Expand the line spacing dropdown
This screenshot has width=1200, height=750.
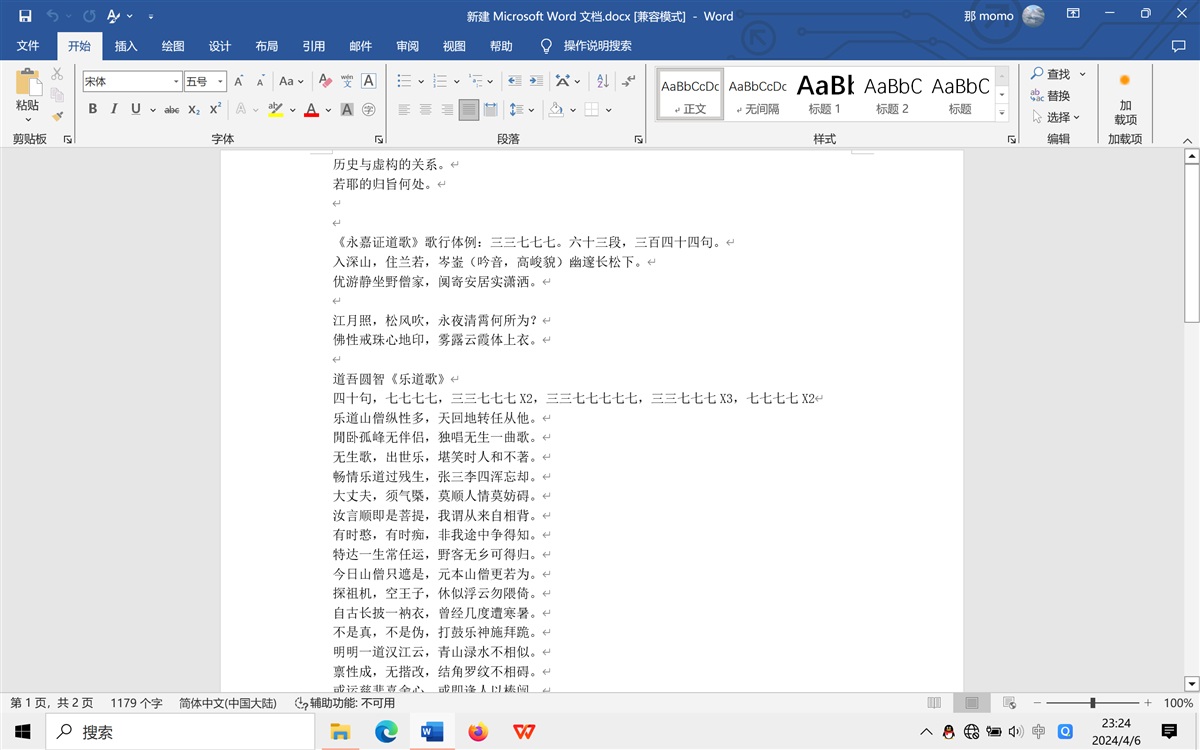click(x=530, y=110)
